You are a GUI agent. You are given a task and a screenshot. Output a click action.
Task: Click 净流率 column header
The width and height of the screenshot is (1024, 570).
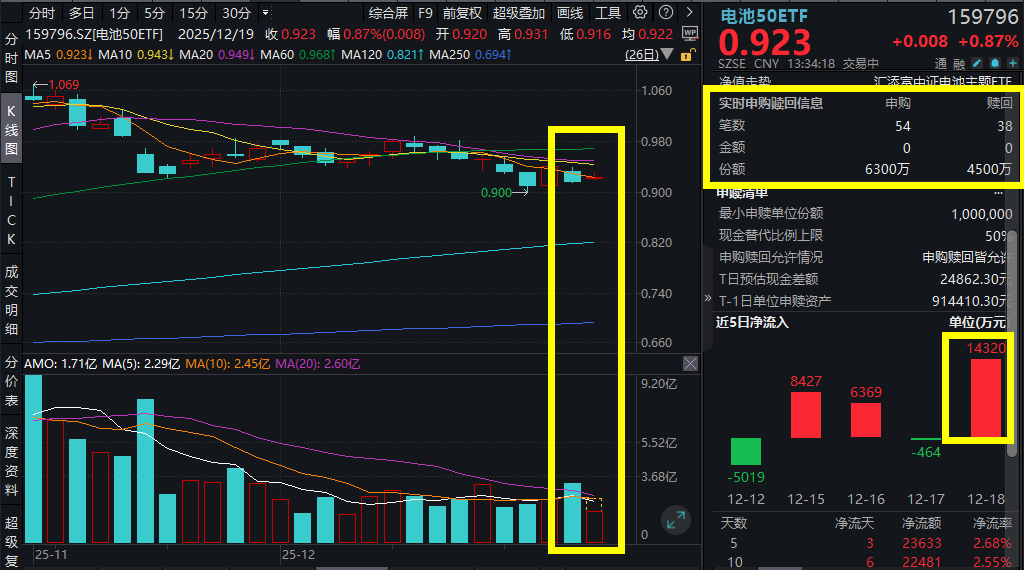click(x=992, y=523)
